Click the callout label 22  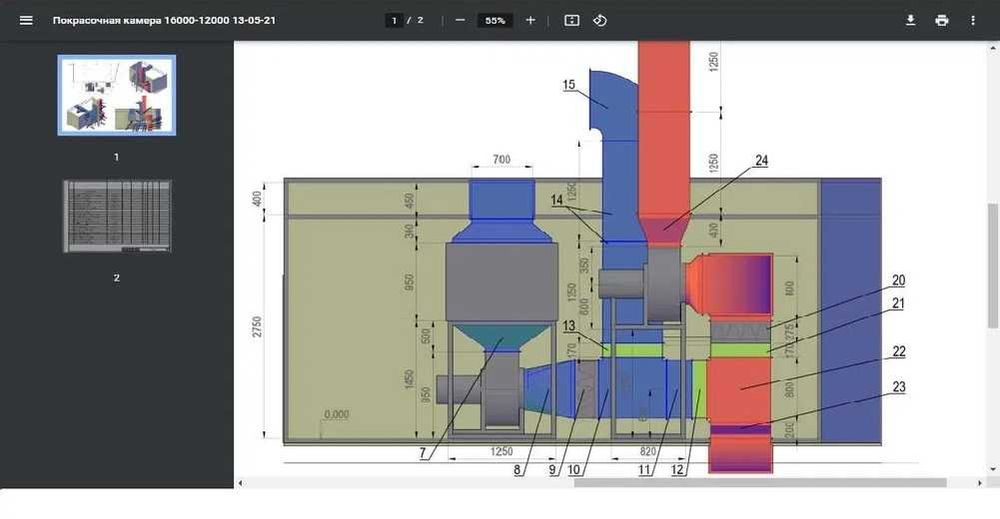(x=899, y=351)
